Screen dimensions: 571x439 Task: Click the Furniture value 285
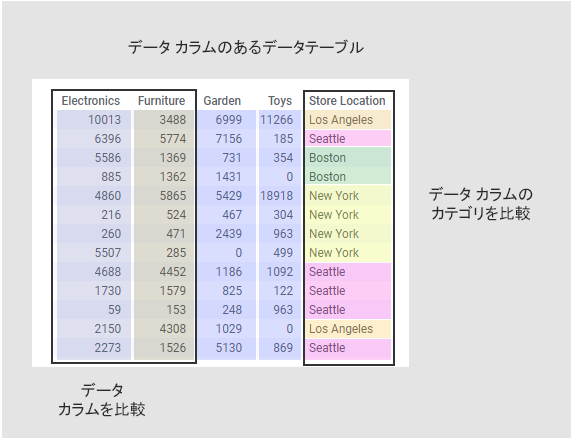(x=176, y=252)
